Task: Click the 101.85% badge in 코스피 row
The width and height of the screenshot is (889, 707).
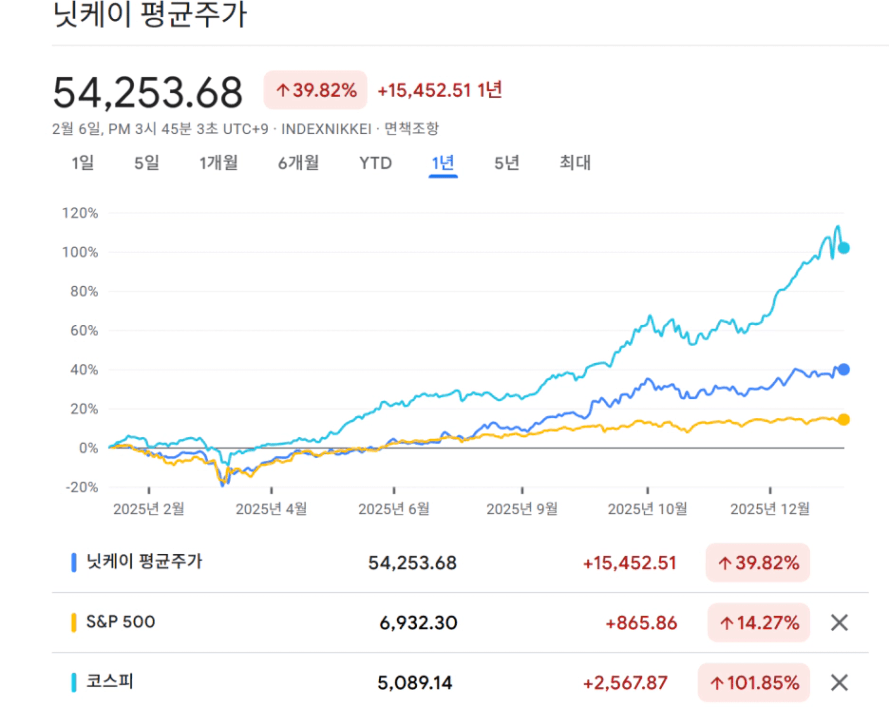Action: (x=754, y=683)
